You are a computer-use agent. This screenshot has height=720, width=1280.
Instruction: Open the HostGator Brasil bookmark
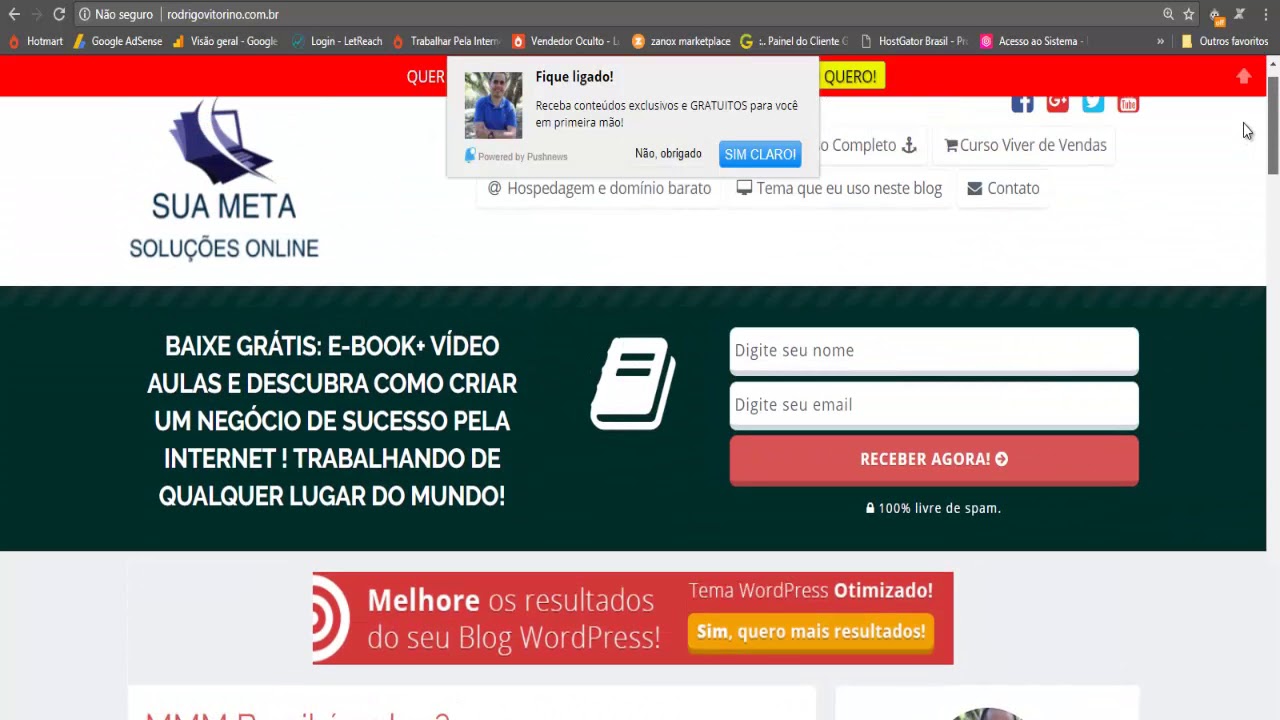[914, 41]
